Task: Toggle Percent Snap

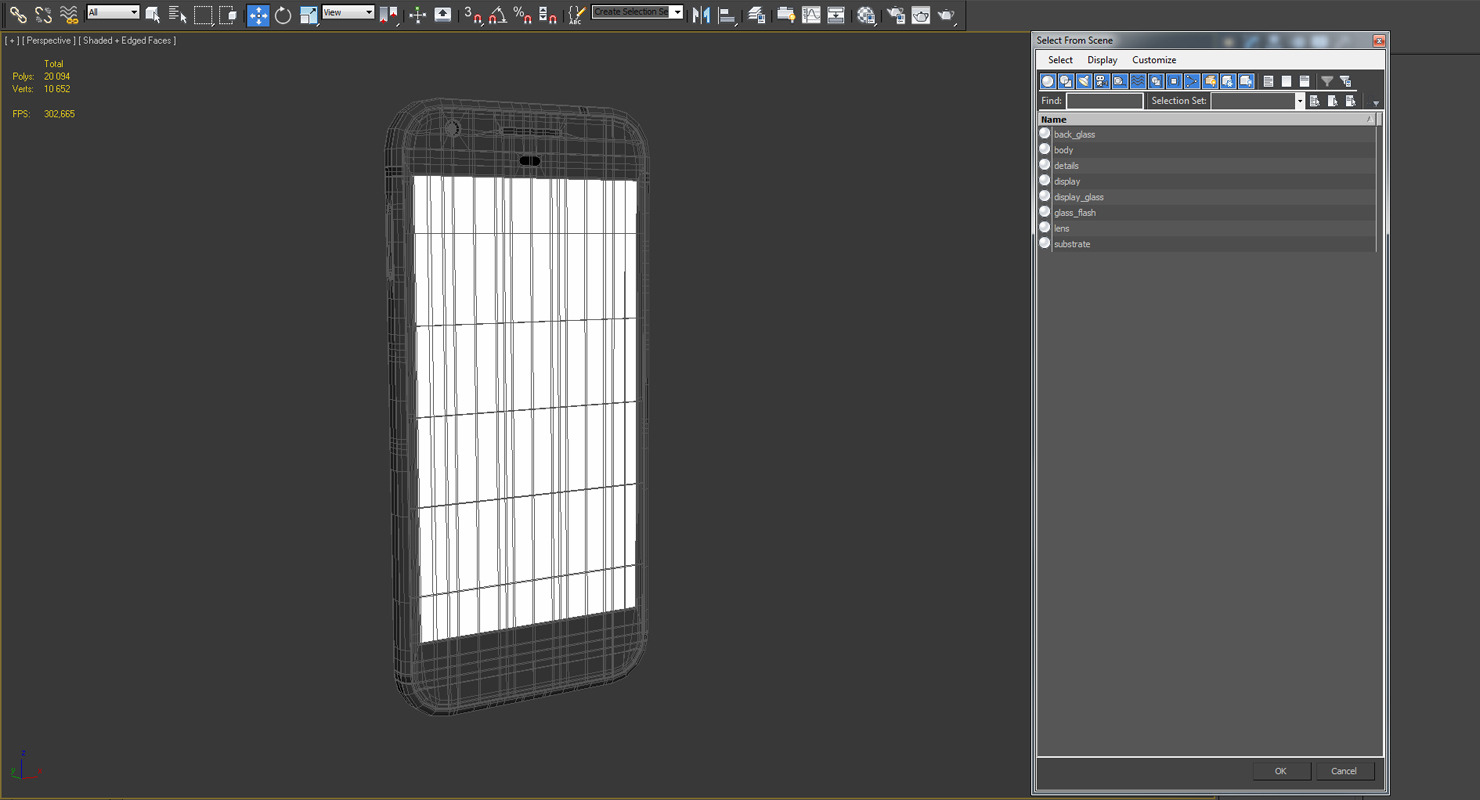Action: pyautogui.click(x=523, y=15)
